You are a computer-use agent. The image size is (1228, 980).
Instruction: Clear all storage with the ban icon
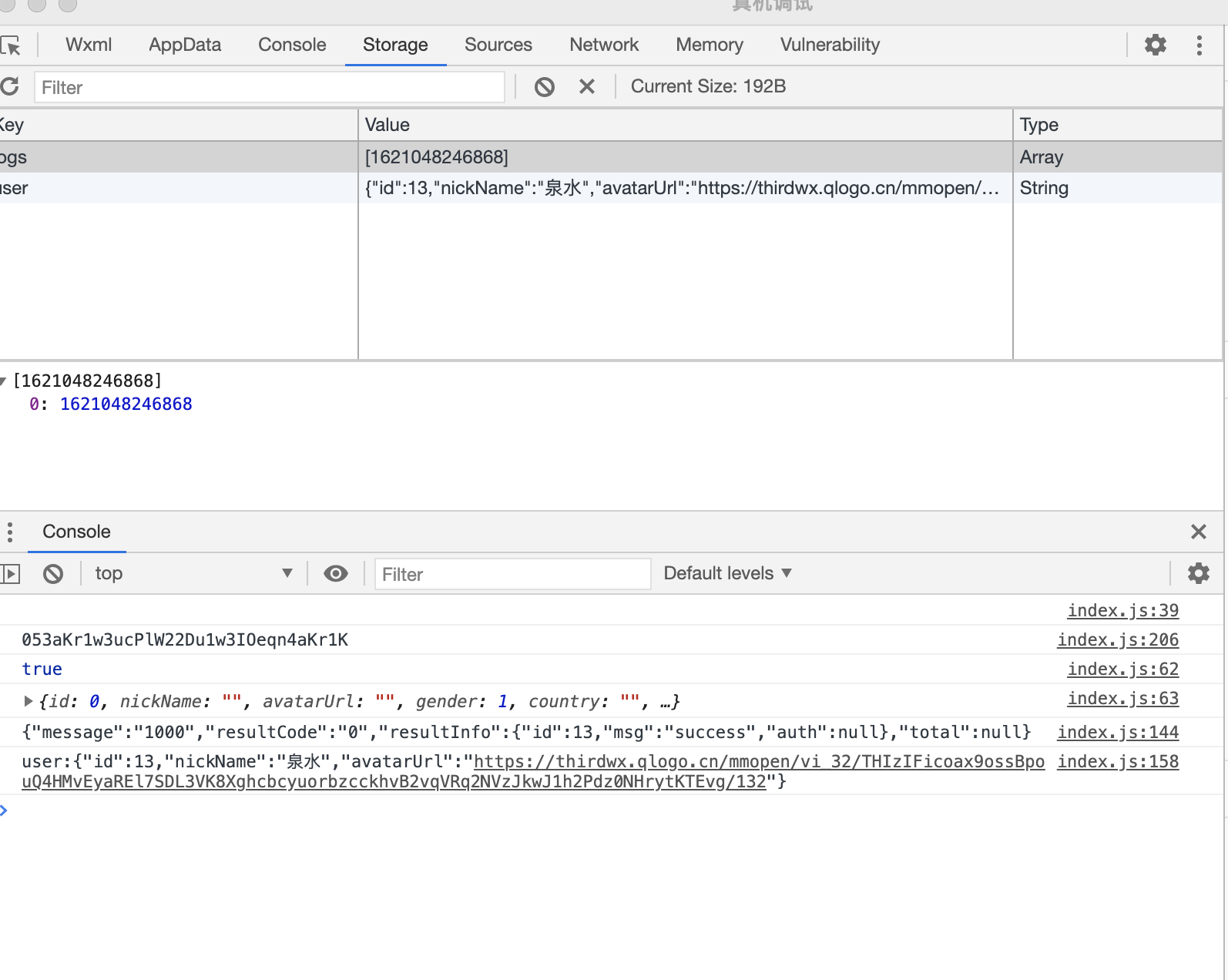click(544, 86)
